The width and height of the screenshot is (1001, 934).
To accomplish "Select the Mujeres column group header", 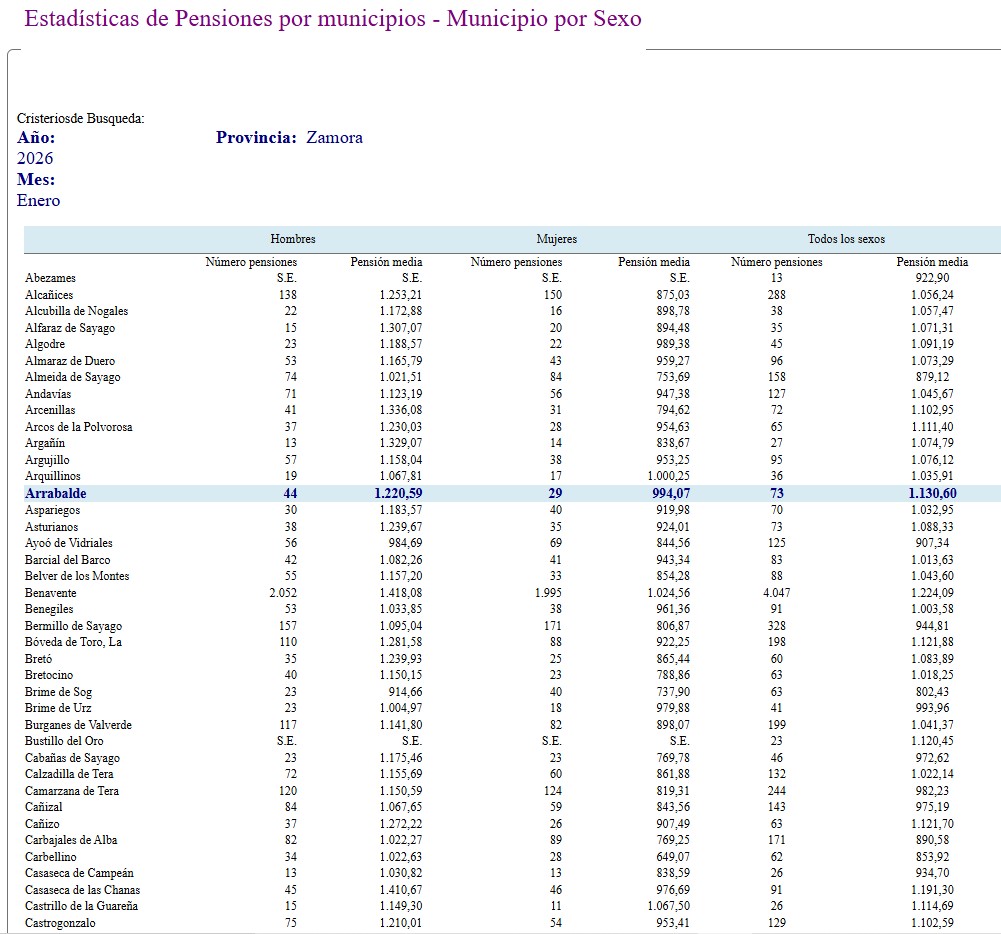I will [556, 239].
